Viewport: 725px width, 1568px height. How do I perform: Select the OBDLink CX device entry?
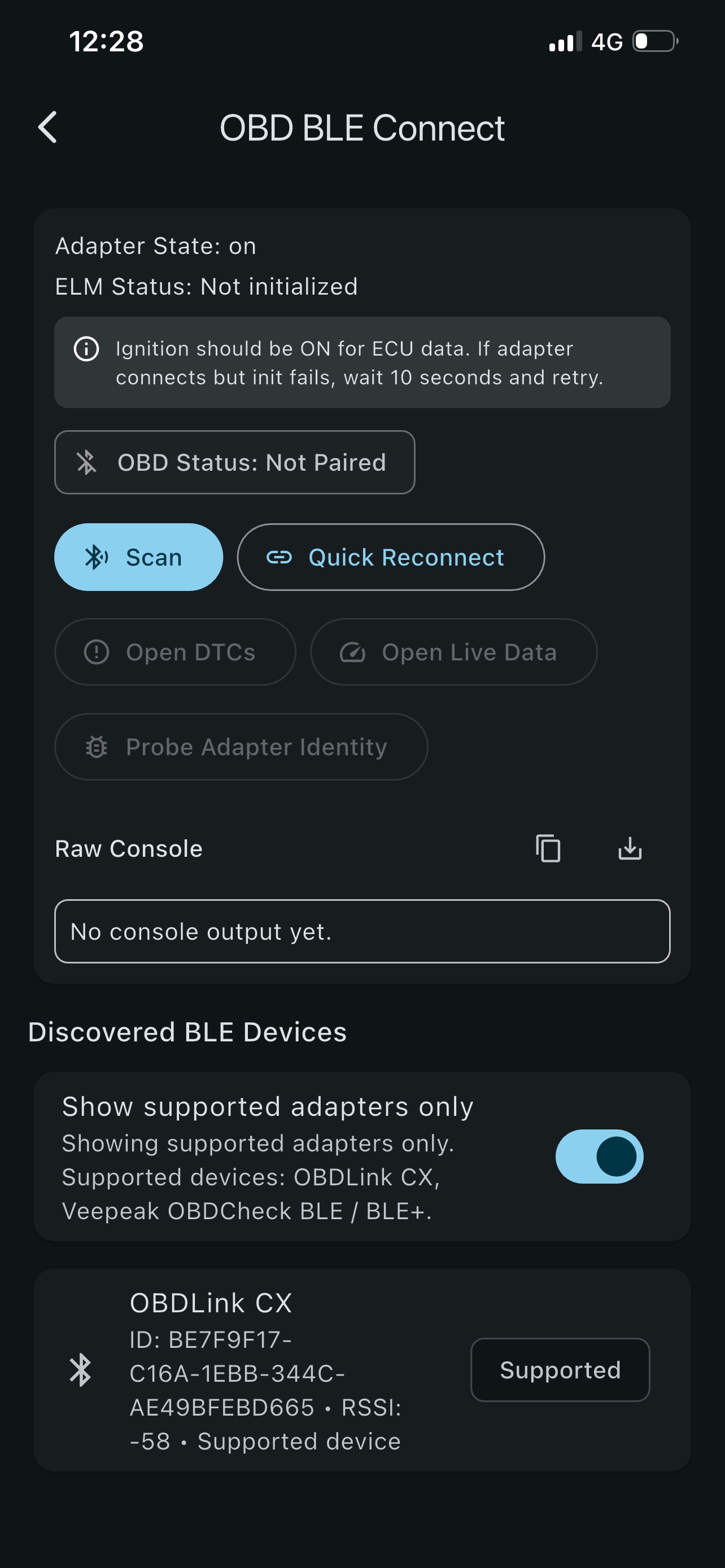pos(362,1369)
